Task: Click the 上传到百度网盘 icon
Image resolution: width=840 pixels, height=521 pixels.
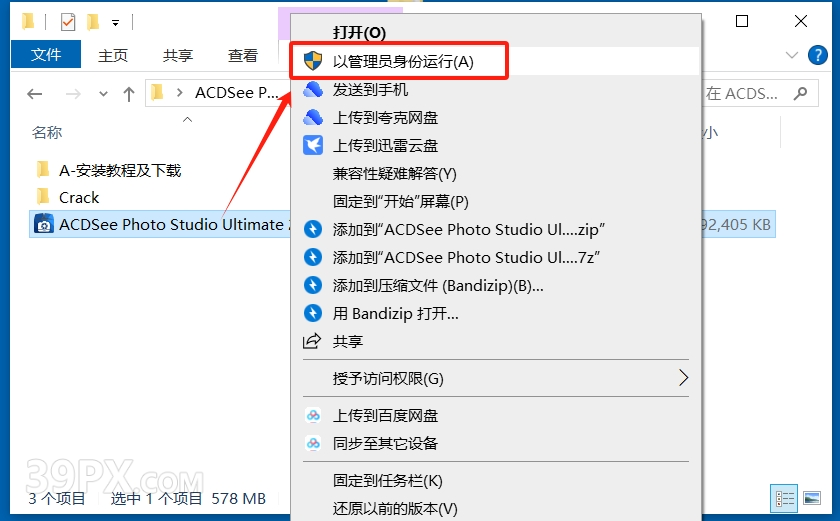Action: tap(313, 416)
